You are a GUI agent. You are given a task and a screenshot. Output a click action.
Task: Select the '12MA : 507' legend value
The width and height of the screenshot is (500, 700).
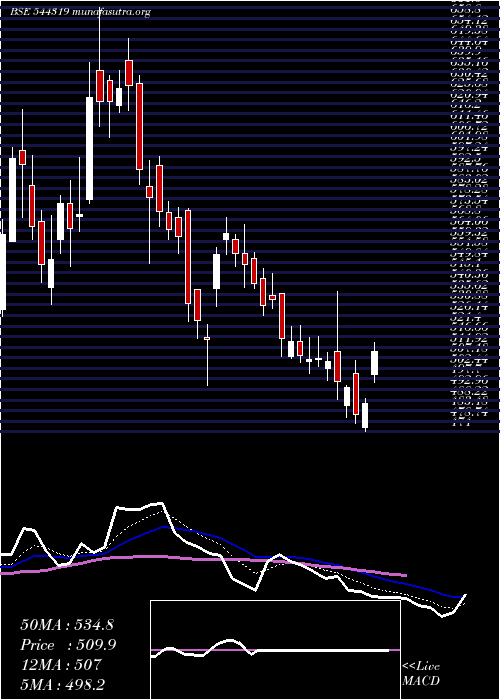click(x=60, y=665)
